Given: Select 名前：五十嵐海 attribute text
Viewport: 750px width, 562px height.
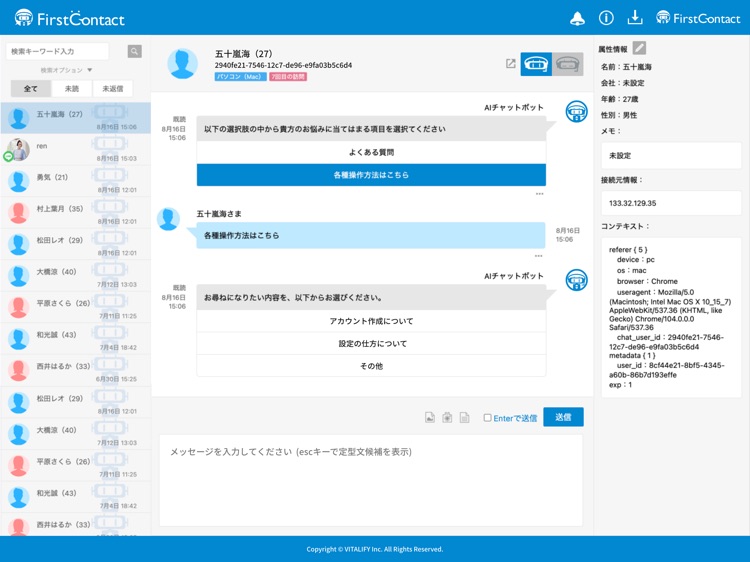Looking at the screenshot, I should 626,67.
